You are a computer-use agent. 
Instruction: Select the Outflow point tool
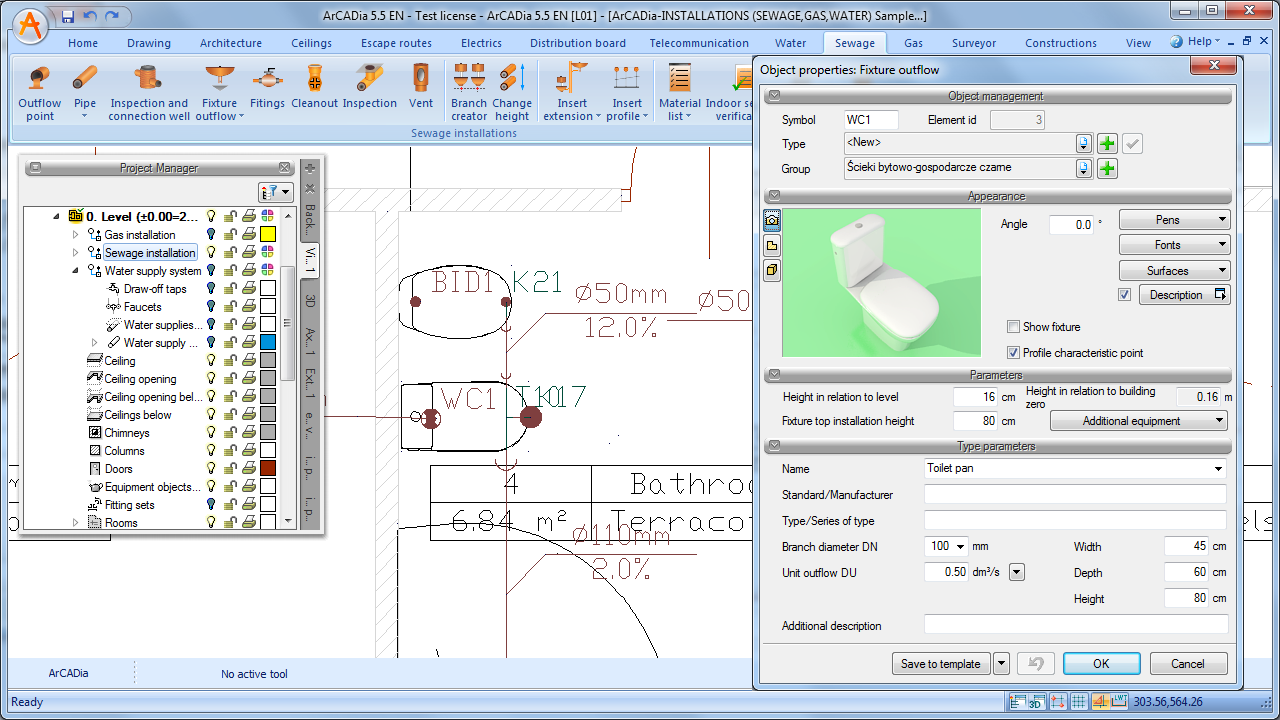click(40, 92)
